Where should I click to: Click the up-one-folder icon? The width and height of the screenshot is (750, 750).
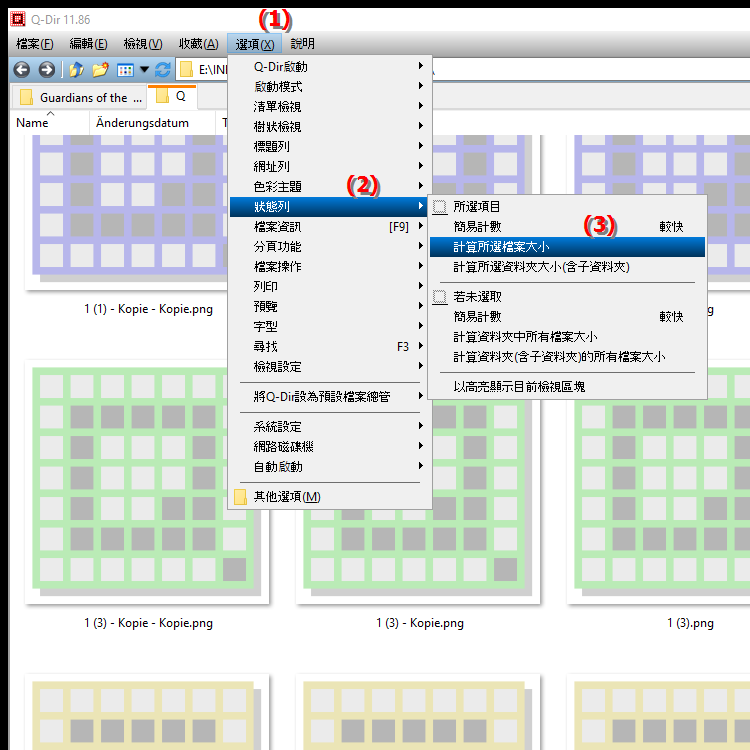pyautogui.click(x=76, y=70)
